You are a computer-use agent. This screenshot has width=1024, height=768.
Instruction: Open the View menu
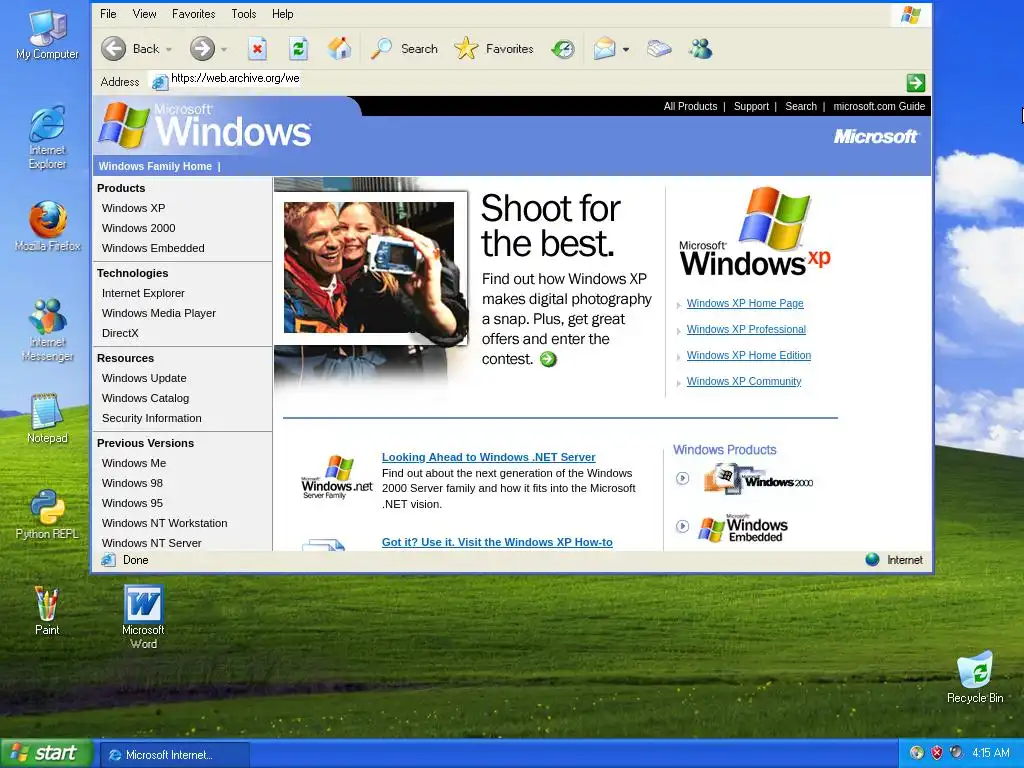[x=144, y=14]
